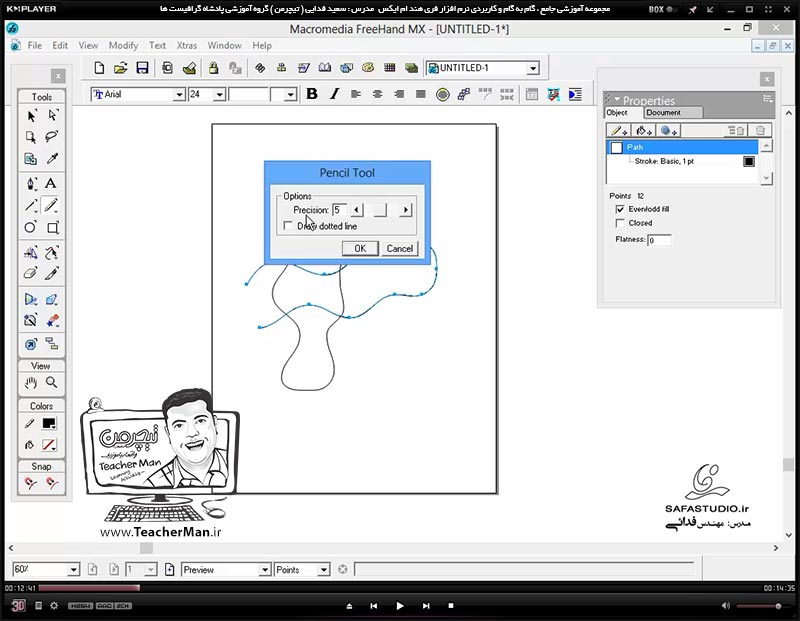The width and height of the screenshot is (800, 621).
Task: Select the Pen tool
Action: point(31,183)
